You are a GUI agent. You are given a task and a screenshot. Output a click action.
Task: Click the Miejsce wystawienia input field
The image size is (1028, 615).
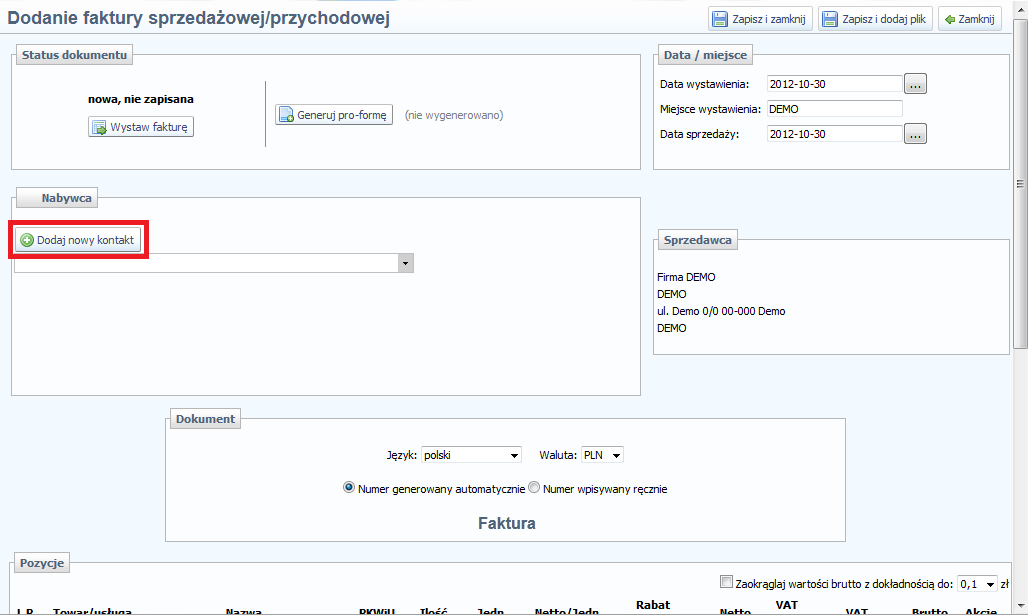point(834,109)
